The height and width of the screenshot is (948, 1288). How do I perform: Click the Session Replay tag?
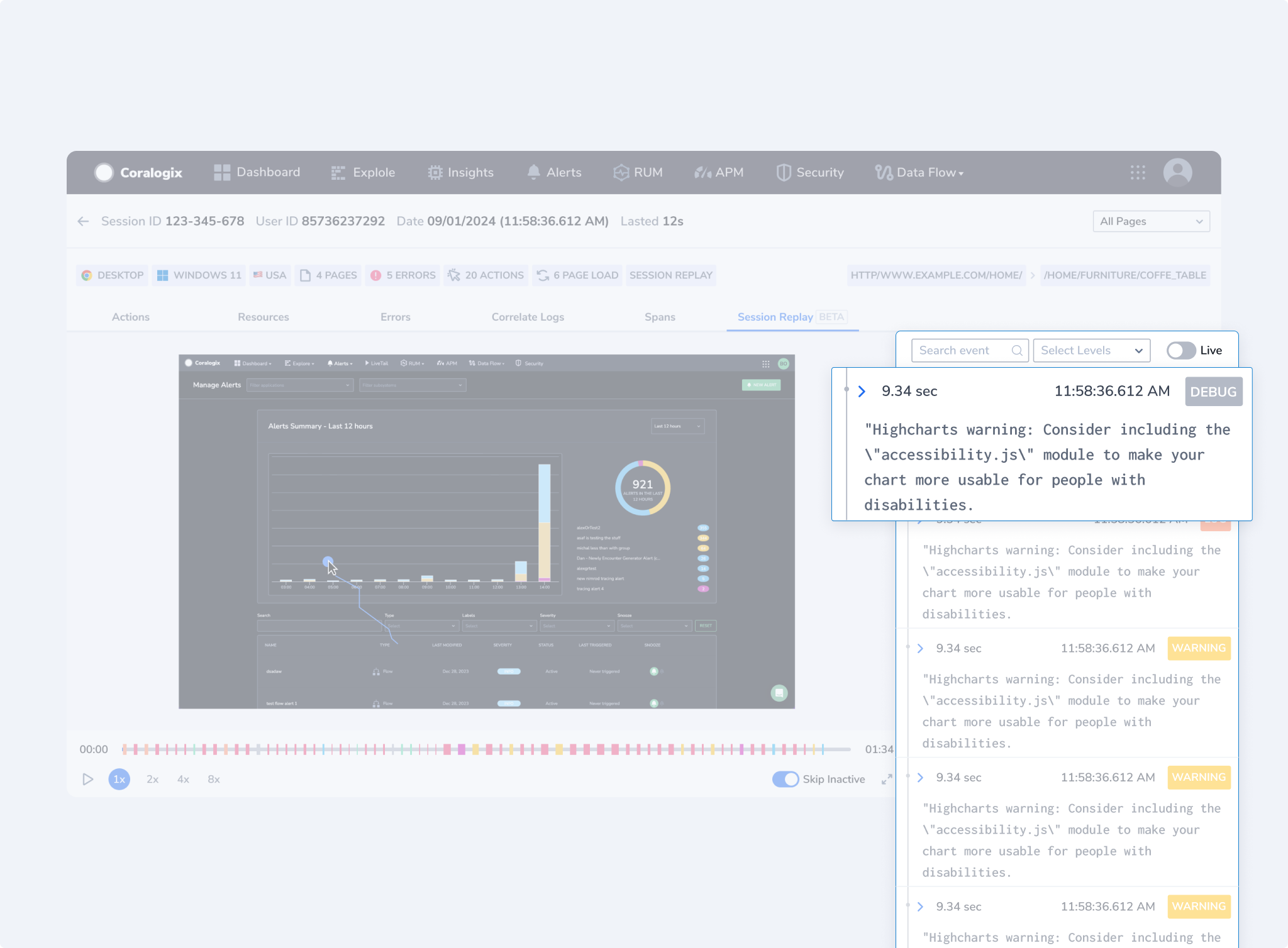(x=671, y=275)
